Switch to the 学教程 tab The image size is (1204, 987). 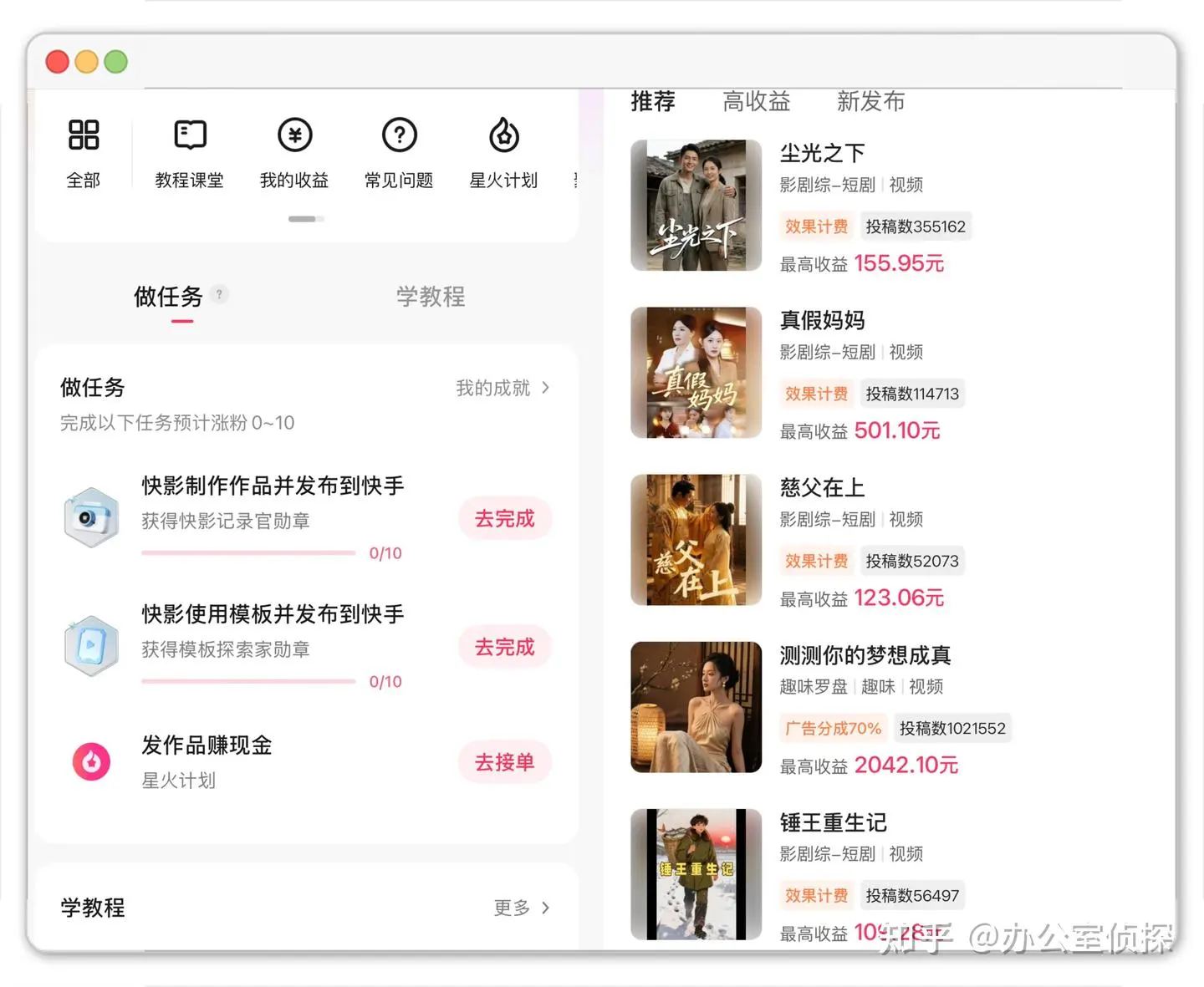point(431,297)
